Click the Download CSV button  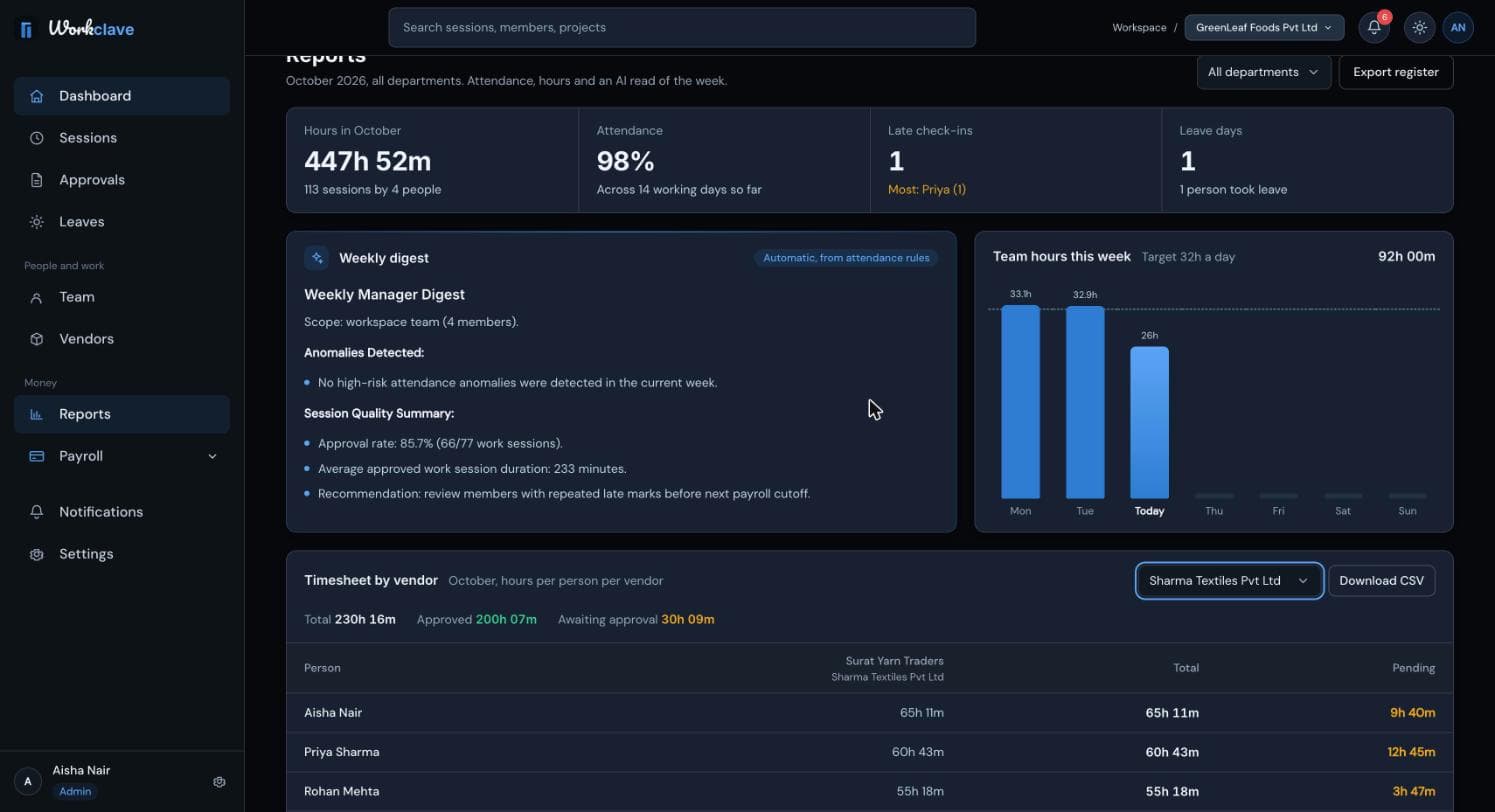point(1381,581)
